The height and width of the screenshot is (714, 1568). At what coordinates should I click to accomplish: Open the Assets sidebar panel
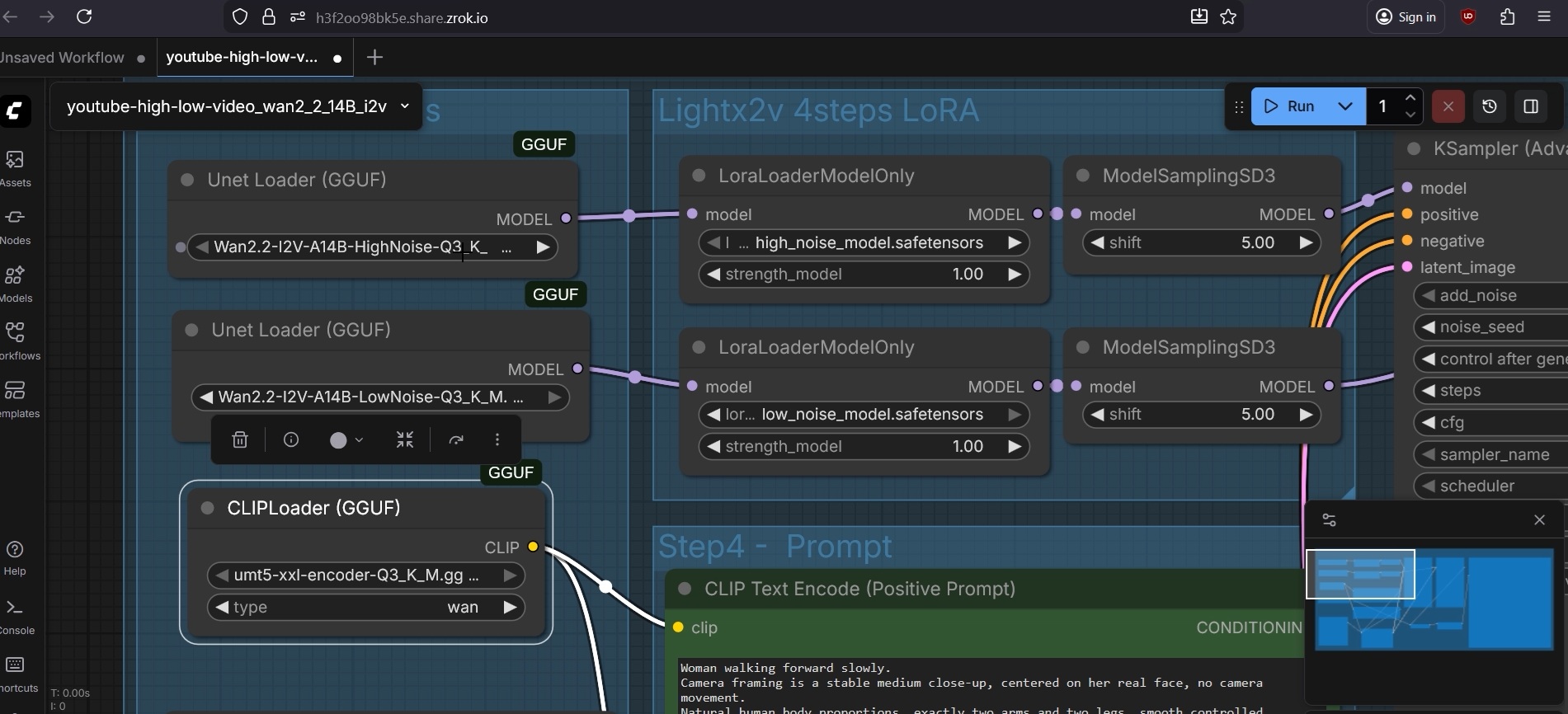15,168
